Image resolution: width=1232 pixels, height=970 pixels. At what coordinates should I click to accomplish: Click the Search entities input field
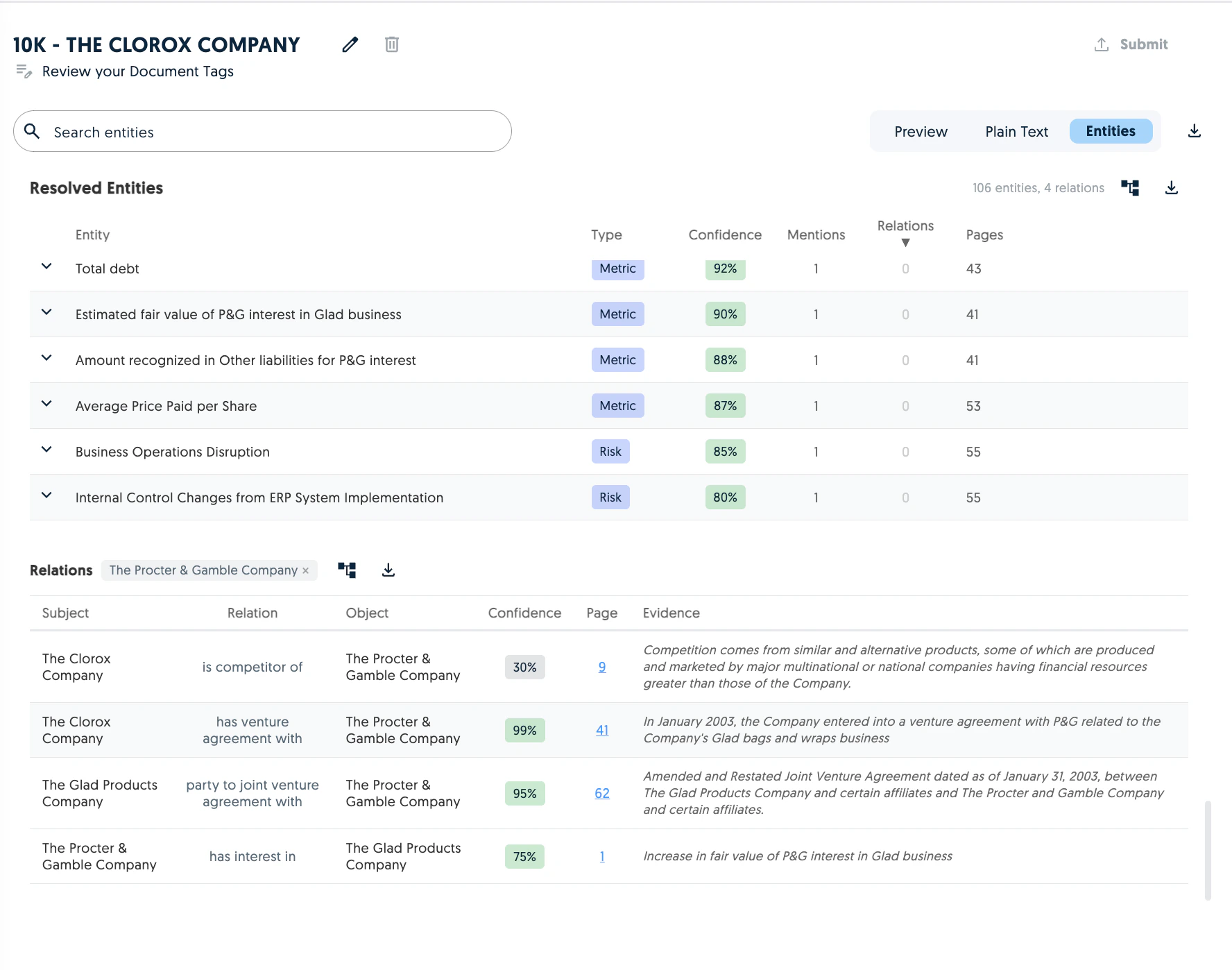point(262,131)
